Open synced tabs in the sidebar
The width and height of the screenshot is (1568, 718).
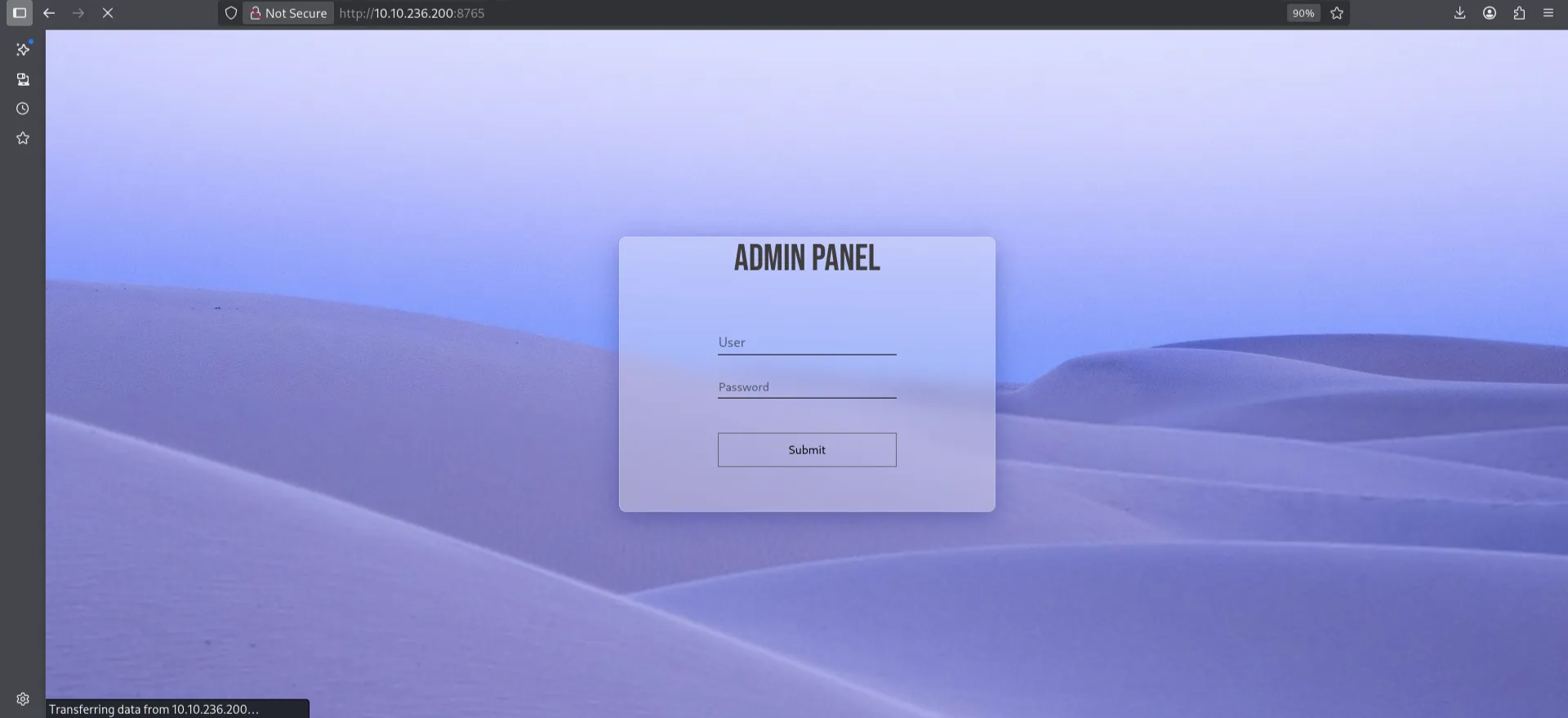coord(23,79)
